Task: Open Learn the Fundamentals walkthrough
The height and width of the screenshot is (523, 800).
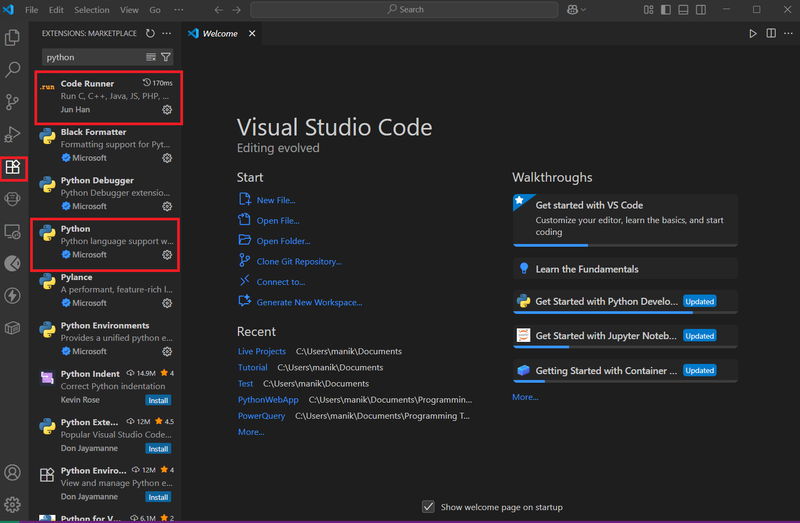Action: [x=625, y=269]
